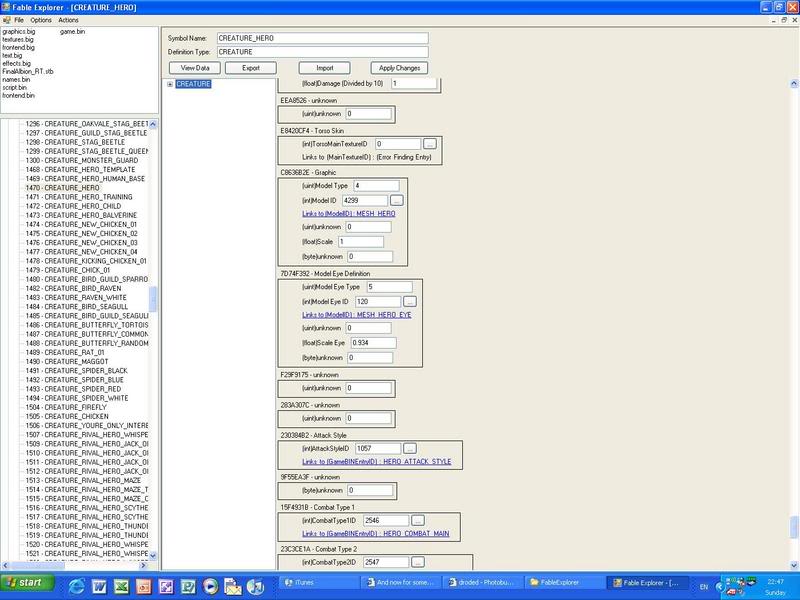Click the View Data button
This screenshot has width=800, height=600.
[195, 68]
